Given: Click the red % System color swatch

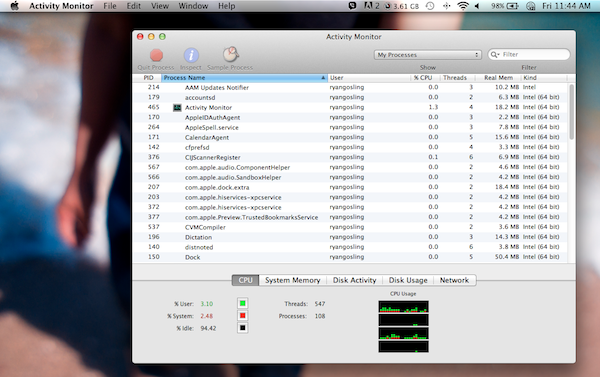Looking at the screenshot, I should [243, 316].
